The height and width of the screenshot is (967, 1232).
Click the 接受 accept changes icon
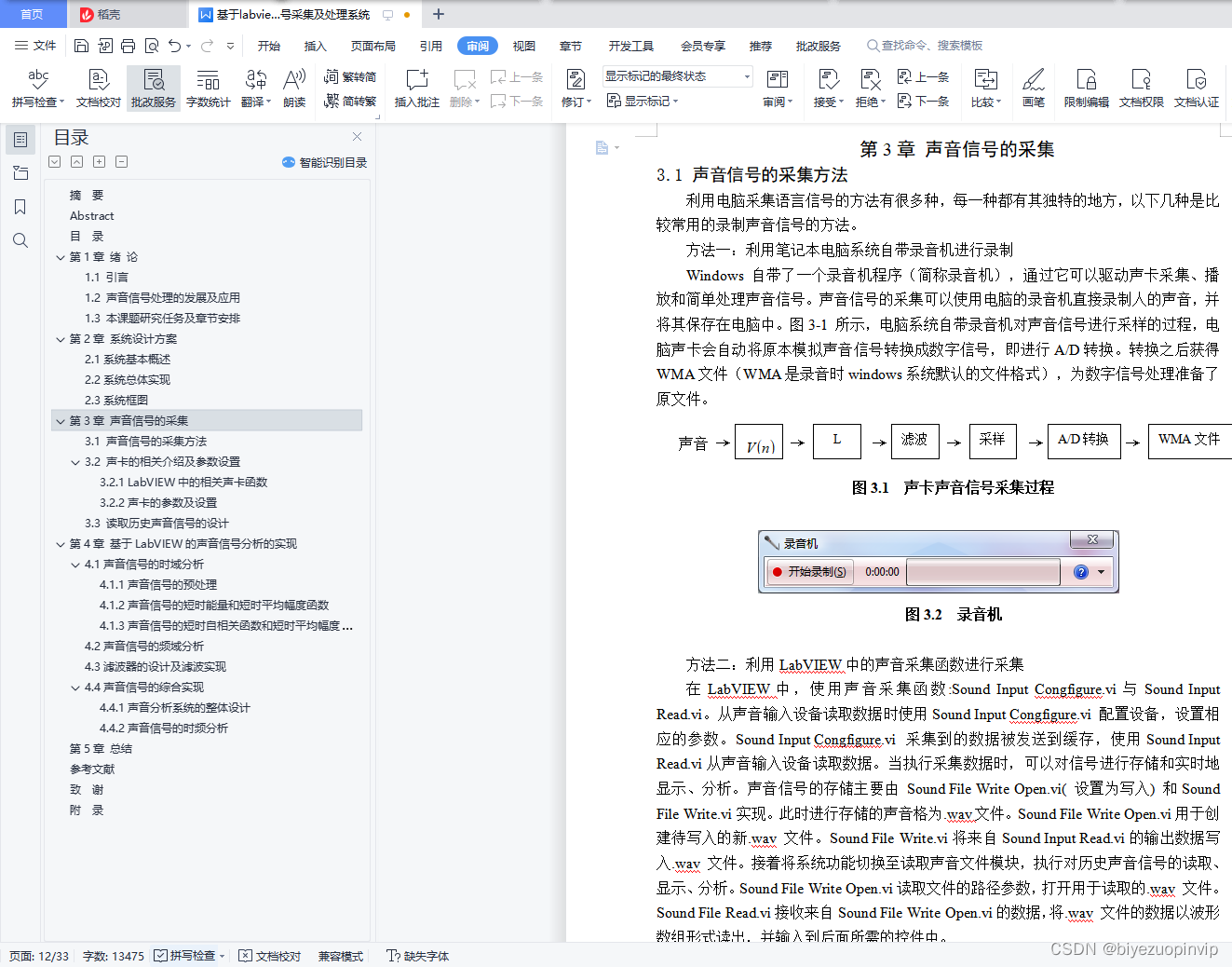pos(828,79)
